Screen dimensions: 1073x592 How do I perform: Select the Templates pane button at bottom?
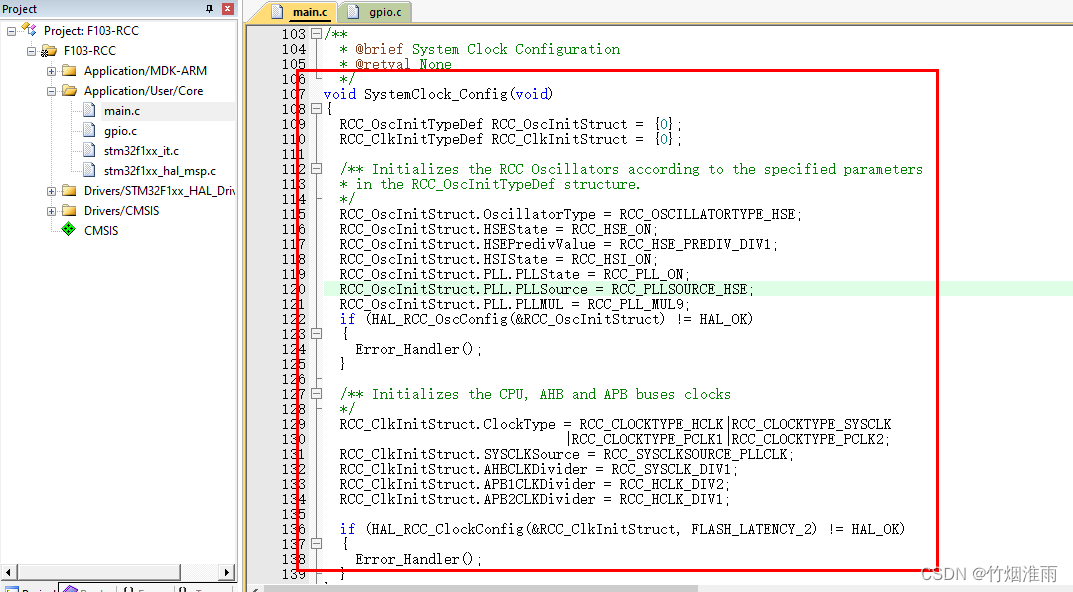(183, 588)
